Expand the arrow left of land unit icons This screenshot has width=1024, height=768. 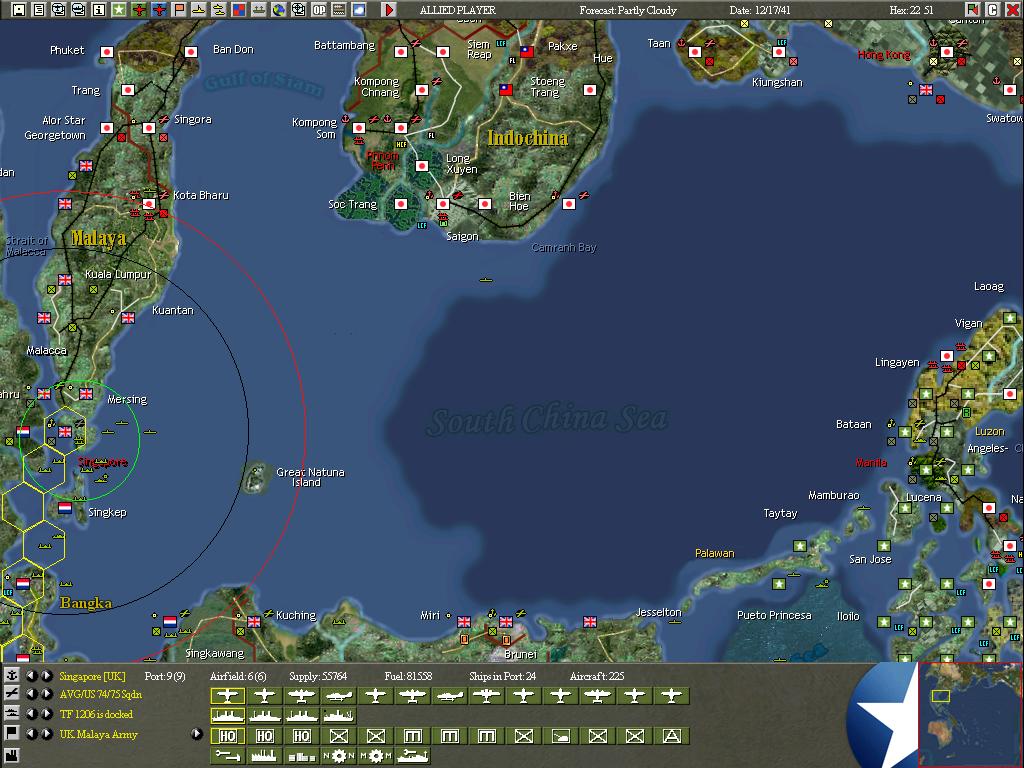(x=196, y=734)
